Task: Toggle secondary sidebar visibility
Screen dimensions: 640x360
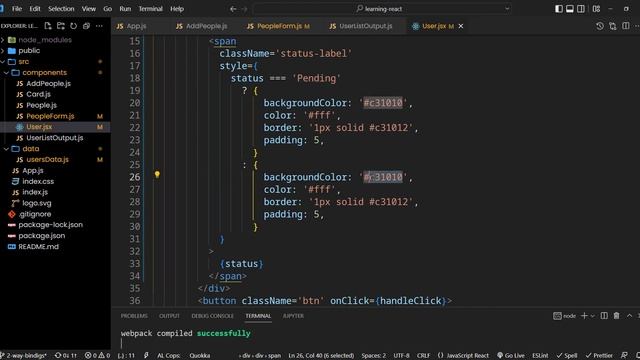Action: [581, 9]
